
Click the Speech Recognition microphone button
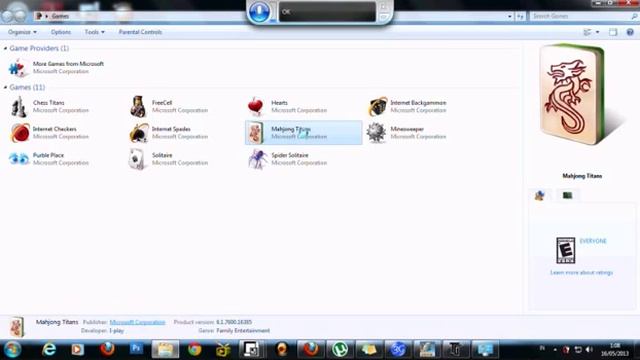(259, 12)
